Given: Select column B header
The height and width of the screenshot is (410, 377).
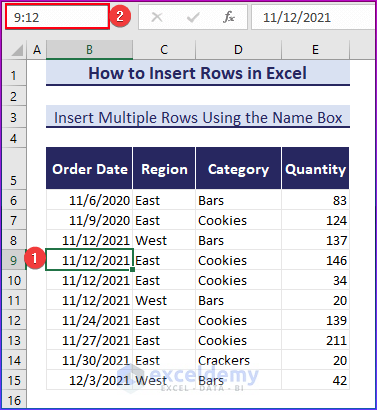Looking at the screenshot, I should (89, 50).
